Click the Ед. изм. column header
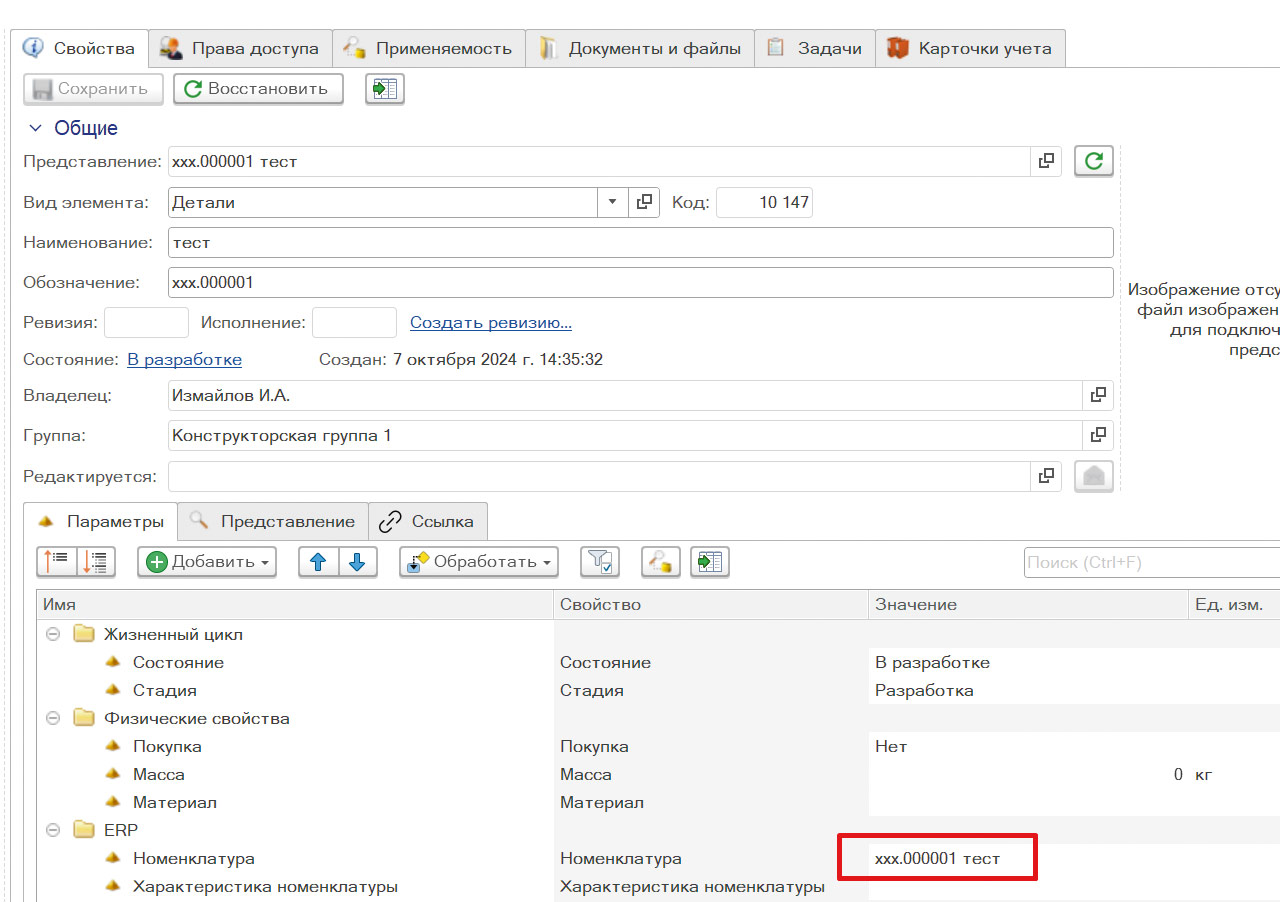Image resolution: width=1280 pixels, height=902 pixels. [x=1234, y=604]
